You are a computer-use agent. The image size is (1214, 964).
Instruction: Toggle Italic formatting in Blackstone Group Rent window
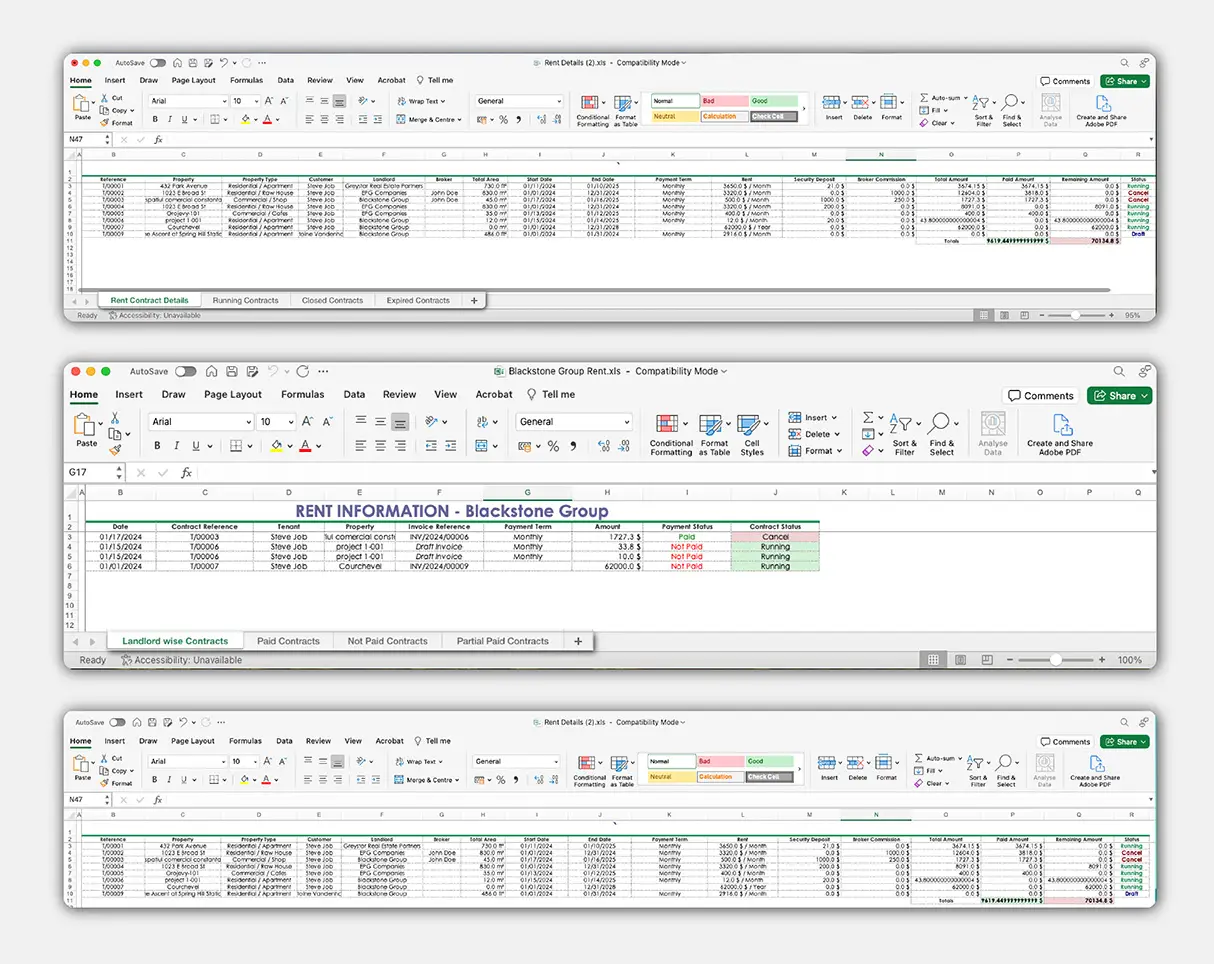coord(177,447)
